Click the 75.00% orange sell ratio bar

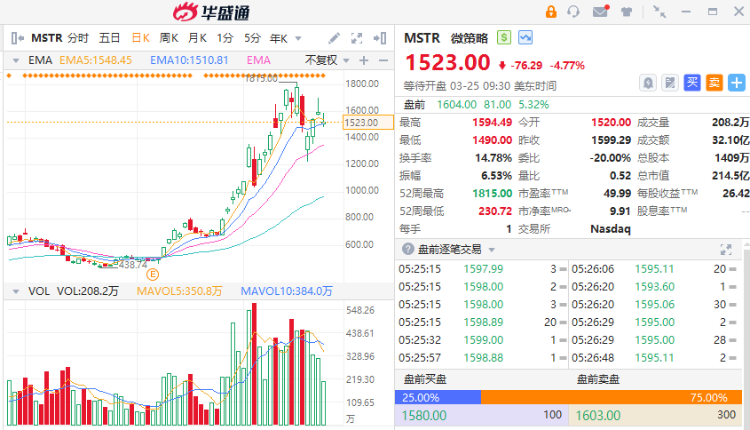611,397
